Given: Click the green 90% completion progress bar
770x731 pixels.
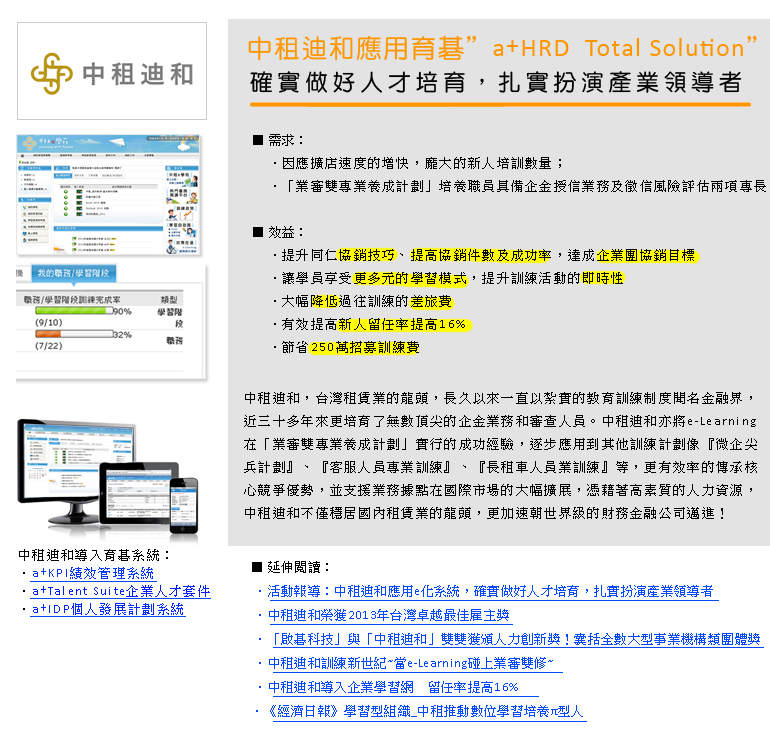Looking at the screenshot, I should (x=72, y=311).
